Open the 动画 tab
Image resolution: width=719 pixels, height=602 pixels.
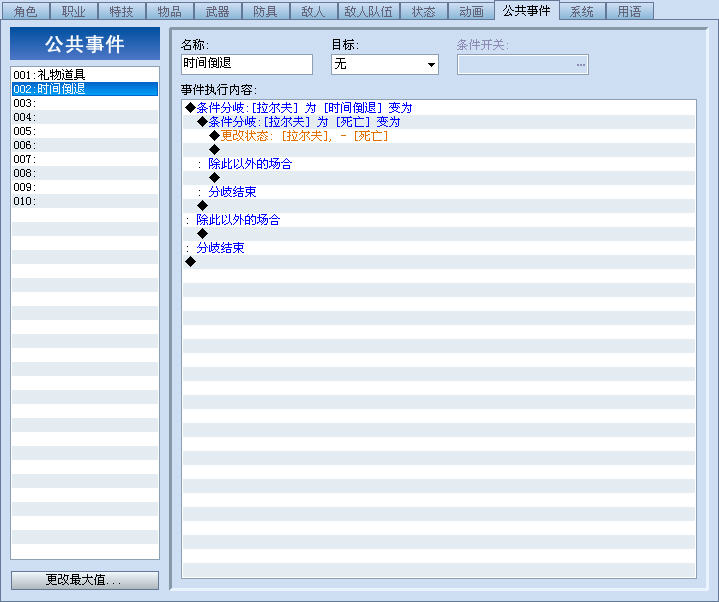[x=471, y=11]
